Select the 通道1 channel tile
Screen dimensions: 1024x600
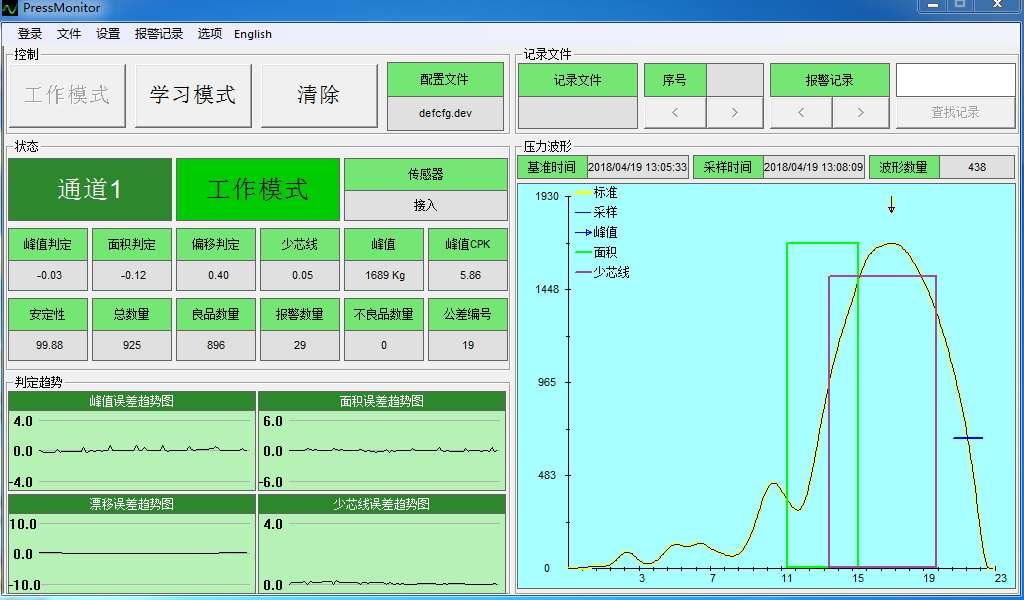[x=90, y=189]
